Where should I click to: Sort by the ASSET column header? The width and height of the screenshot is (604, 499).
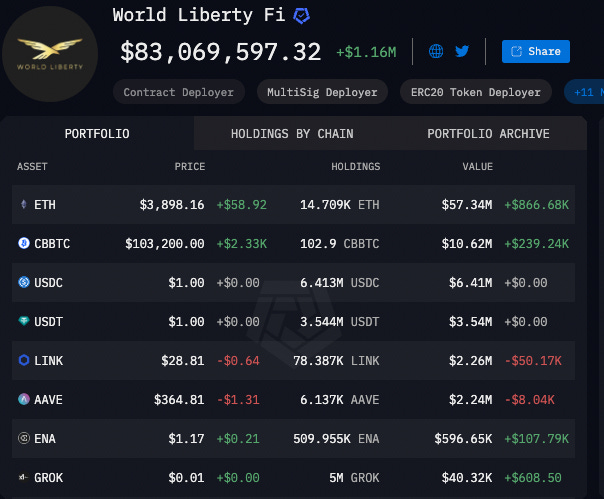[32, 166]
